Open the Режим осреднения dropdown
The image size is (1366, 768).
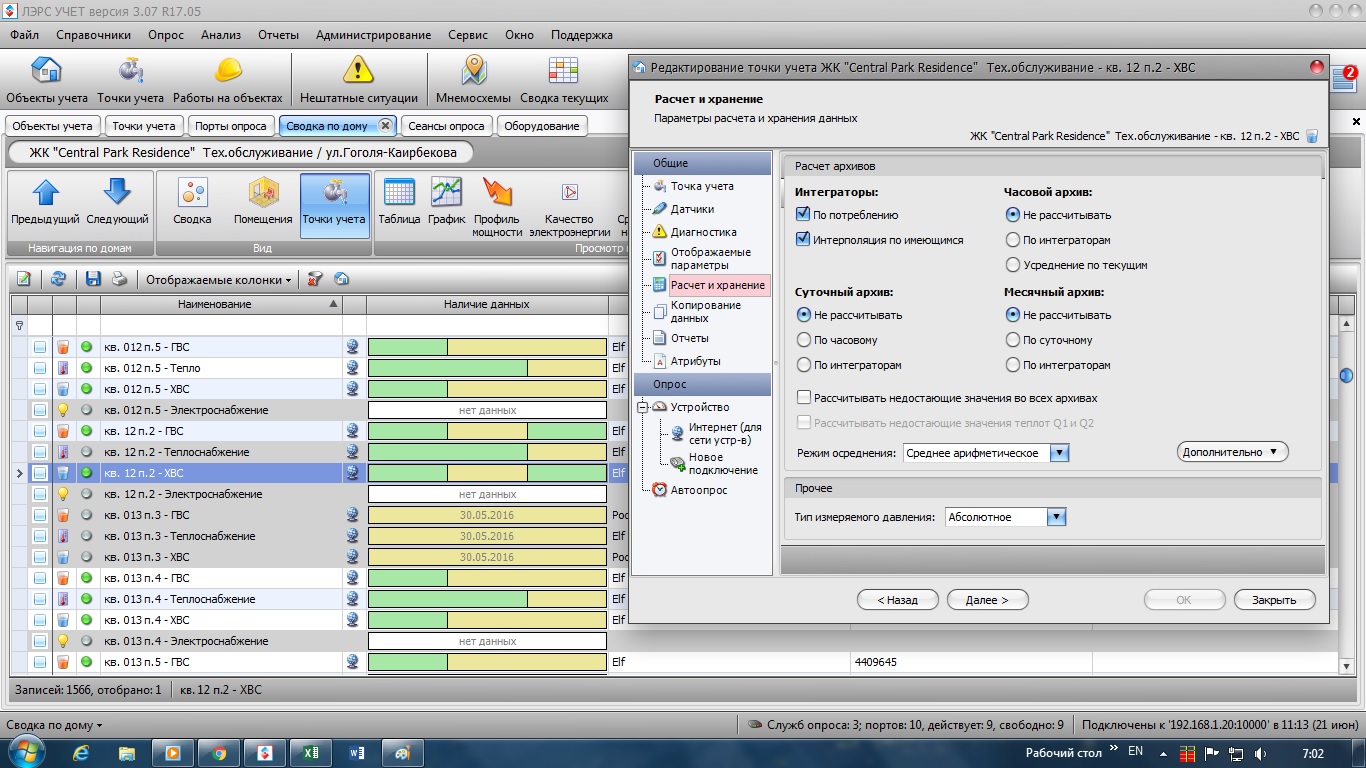pyautogui.click(x=1059, y=453)
